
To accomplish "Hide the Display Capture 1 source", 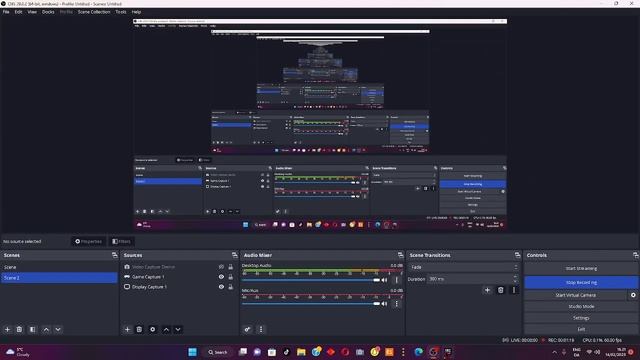I will [x=221, y=287].
